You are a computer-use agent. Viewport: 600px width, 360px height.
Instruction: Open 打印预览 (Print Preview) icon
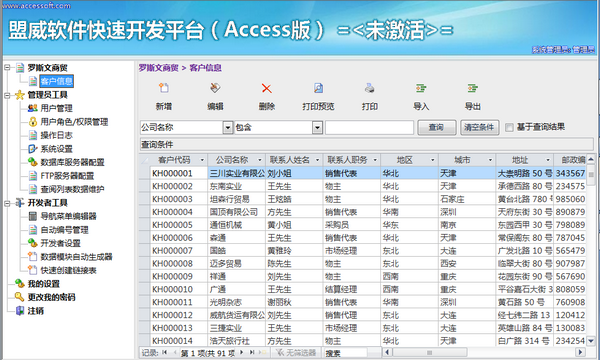coord(318,88)
